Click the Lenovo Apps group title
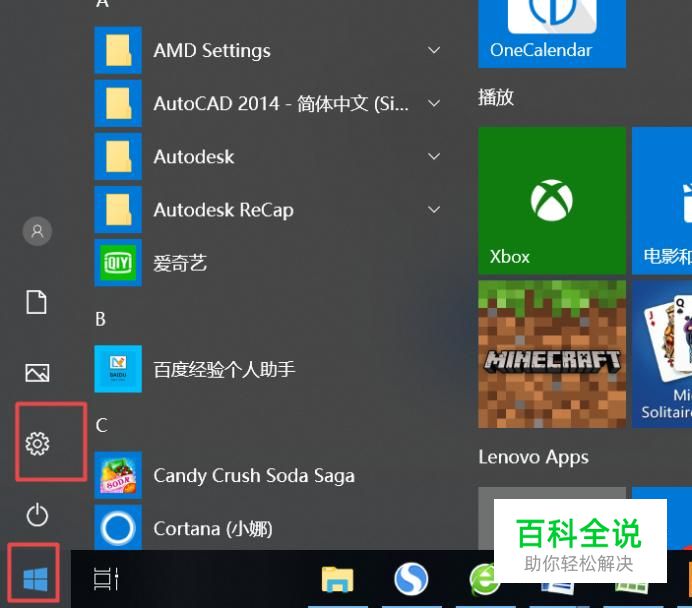 coord(534,458)
